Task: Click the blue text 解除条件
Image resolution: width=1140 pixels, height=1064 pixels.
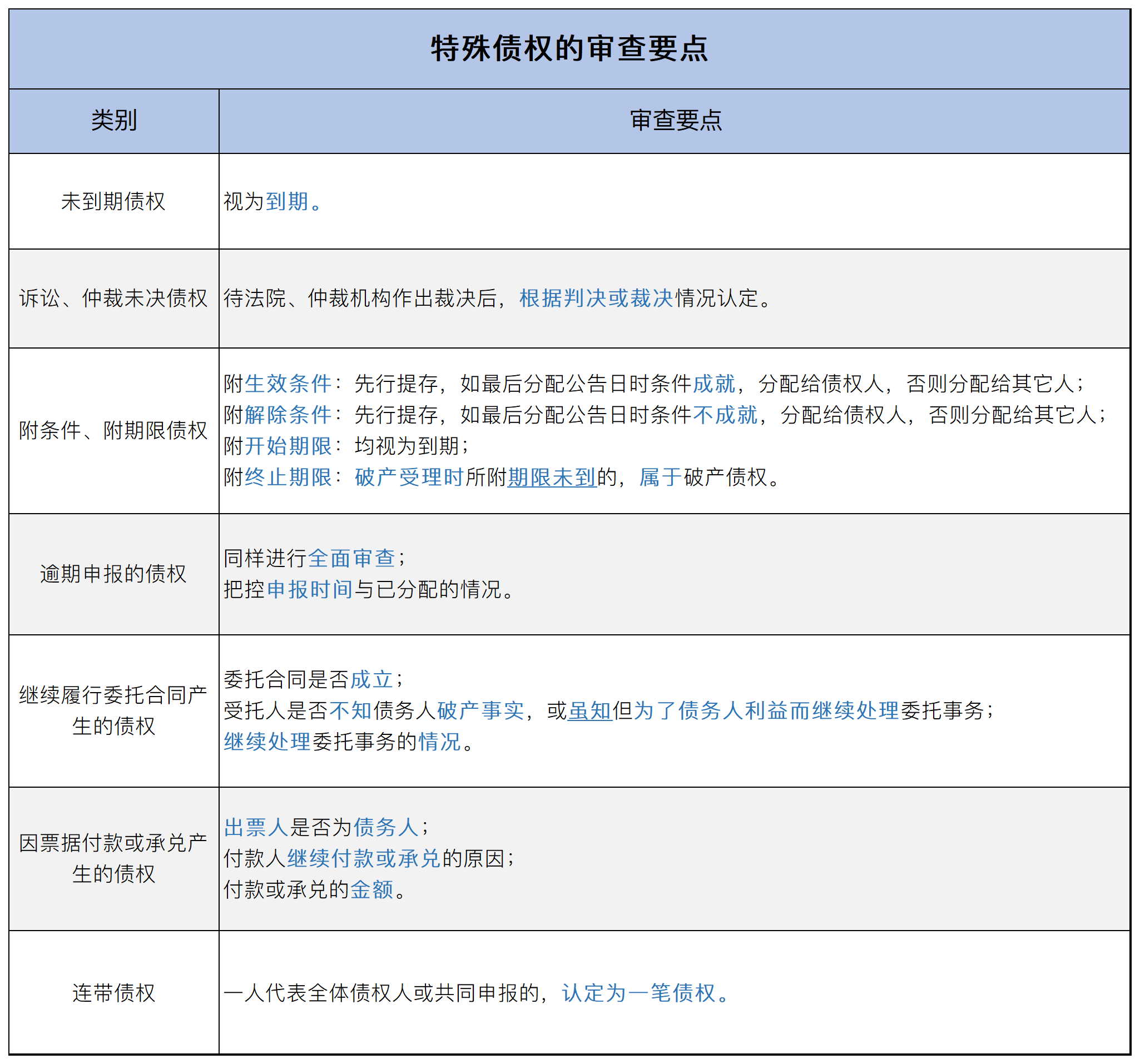Action: pos(289,415)
